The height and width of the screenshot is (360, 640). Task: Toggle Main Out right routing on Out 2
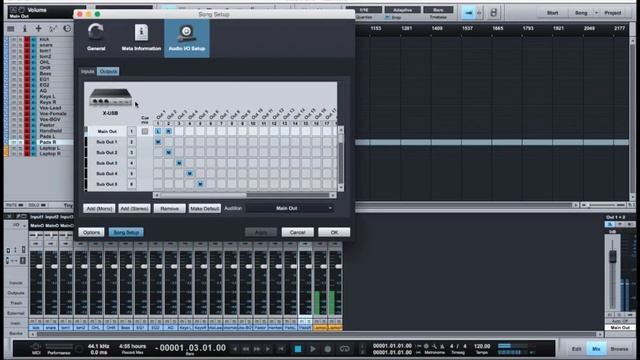pyautogui.click(x=169, y=131)
